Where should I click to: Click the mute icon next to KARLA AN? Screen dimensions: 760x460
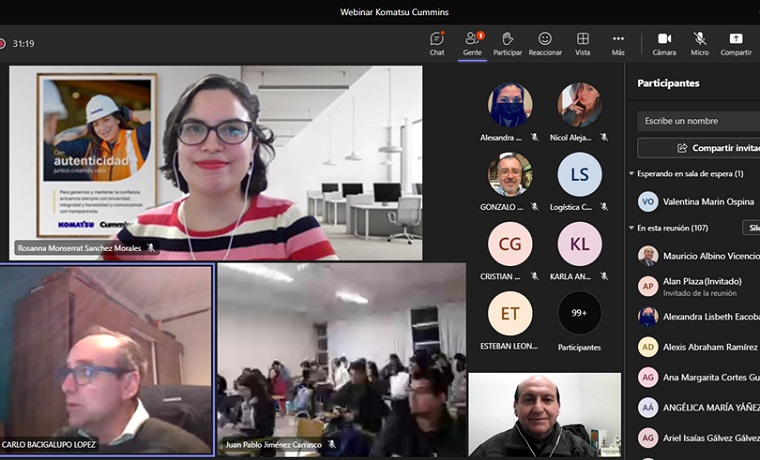[x=604, y=276]
